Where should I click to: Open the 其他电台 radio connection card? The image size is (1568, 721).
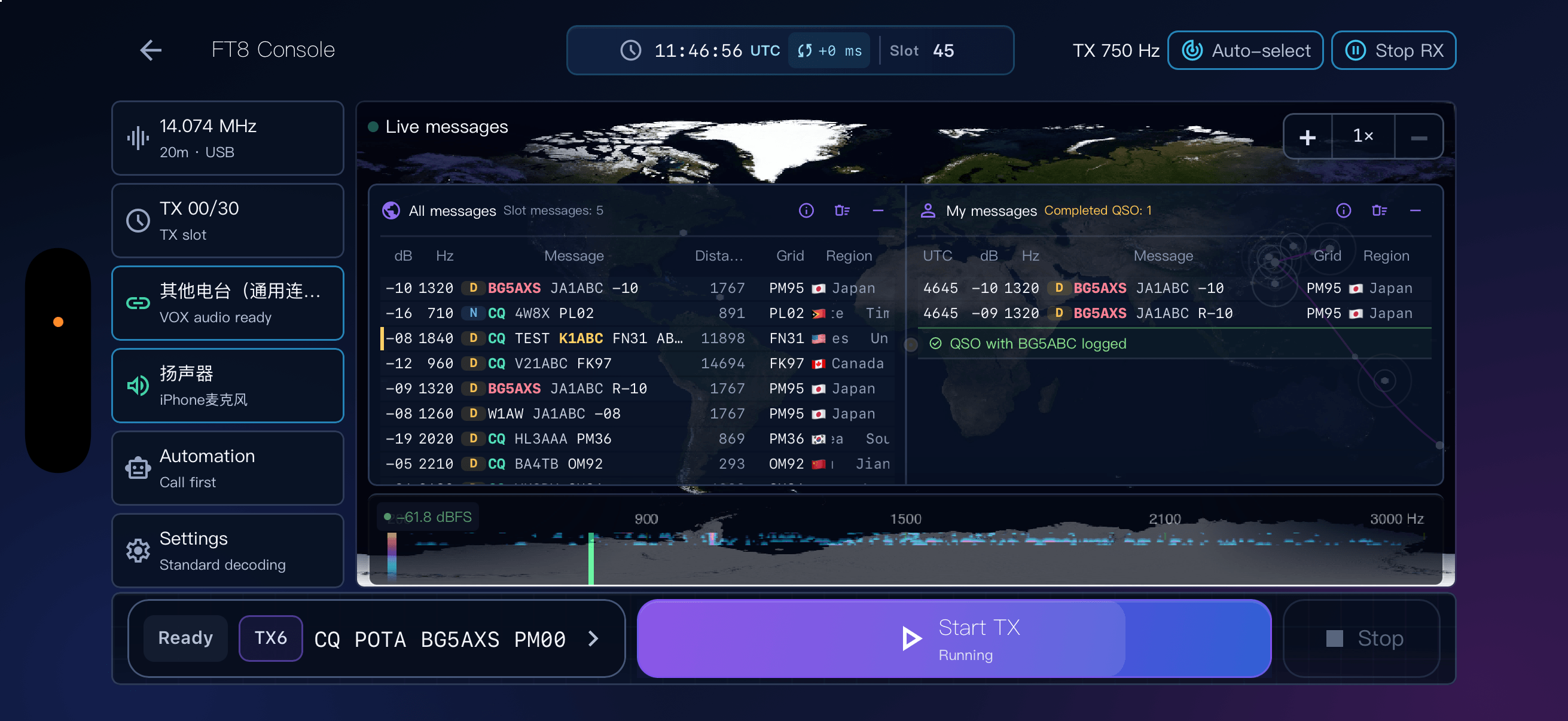point(228,303)
